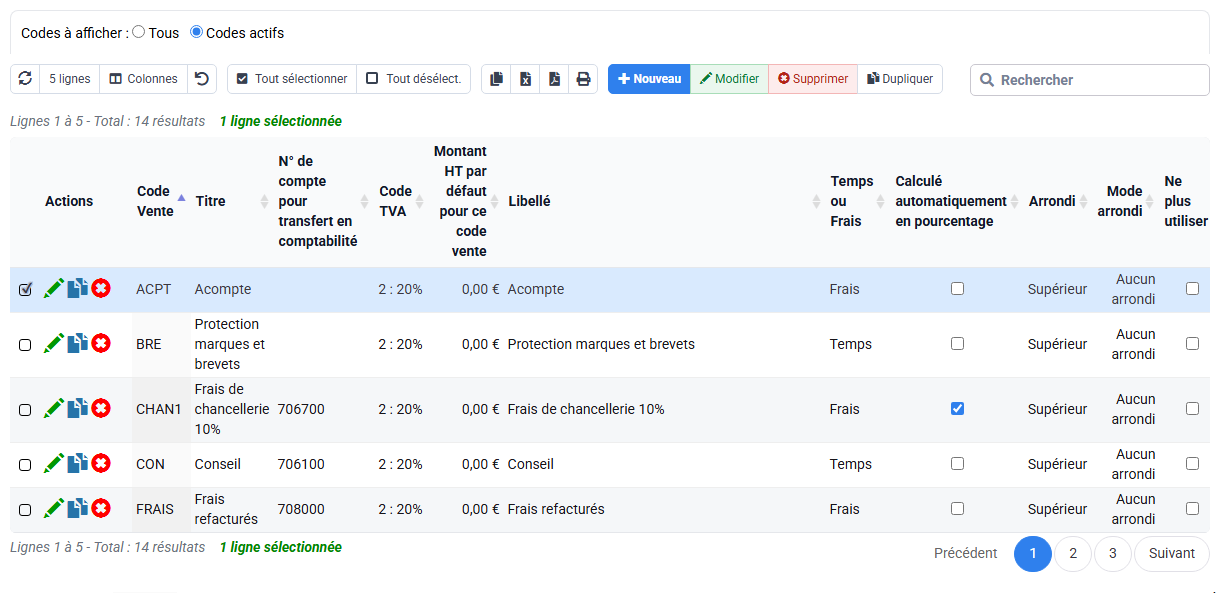
Task: Click the 708000 account number cell
Action: (x=301, y=509)
